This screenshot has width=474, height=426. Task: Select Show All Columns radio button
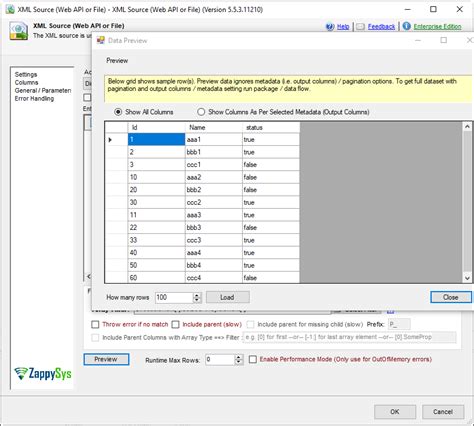pos(118,112)
